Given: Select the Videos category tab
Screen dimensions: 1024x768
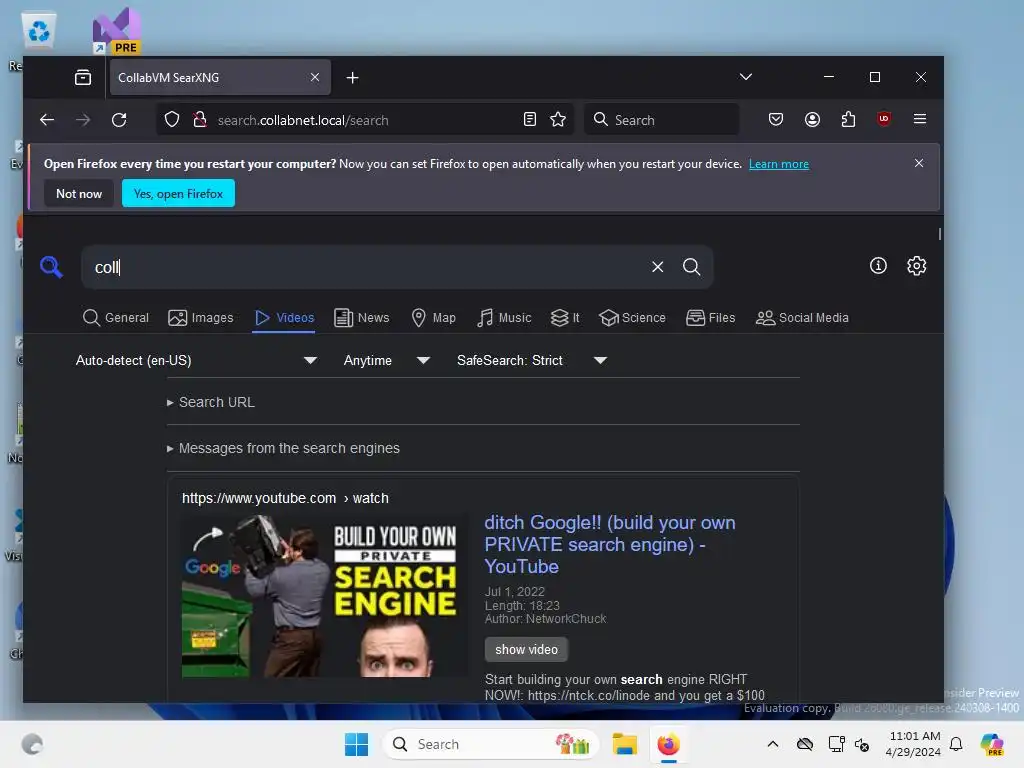Looking at the screenshot, I should (284, 318).
